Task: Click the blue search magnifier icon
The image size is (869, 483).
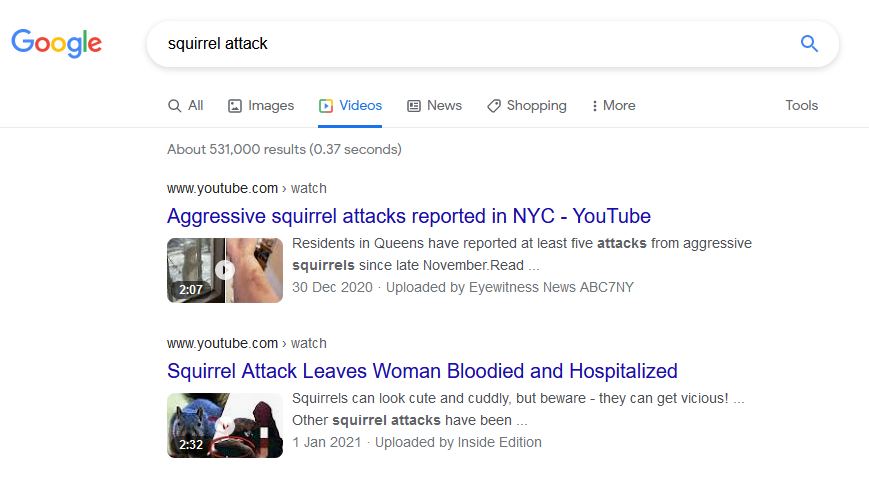Action: 809,43
